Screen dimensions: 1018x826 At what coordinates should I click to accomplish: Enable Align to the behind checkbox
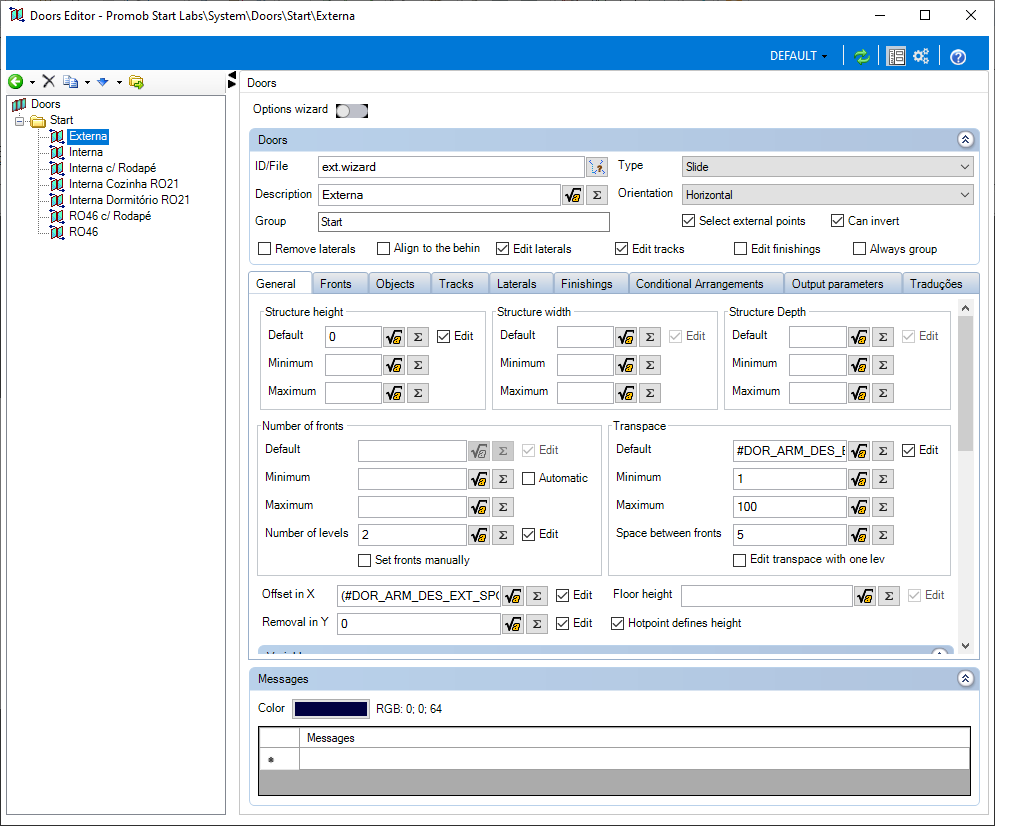point(383,249)
